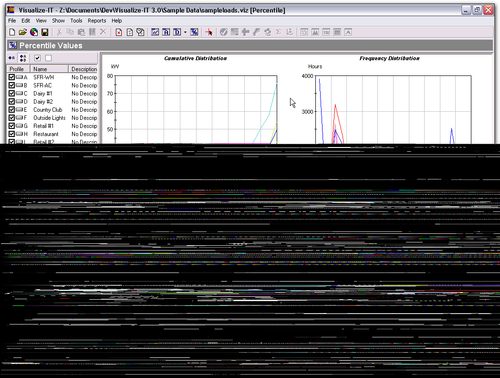The image size is (500, 378).
Task: Click the Cut scissors toolbar icon
Action: point(59,32)
